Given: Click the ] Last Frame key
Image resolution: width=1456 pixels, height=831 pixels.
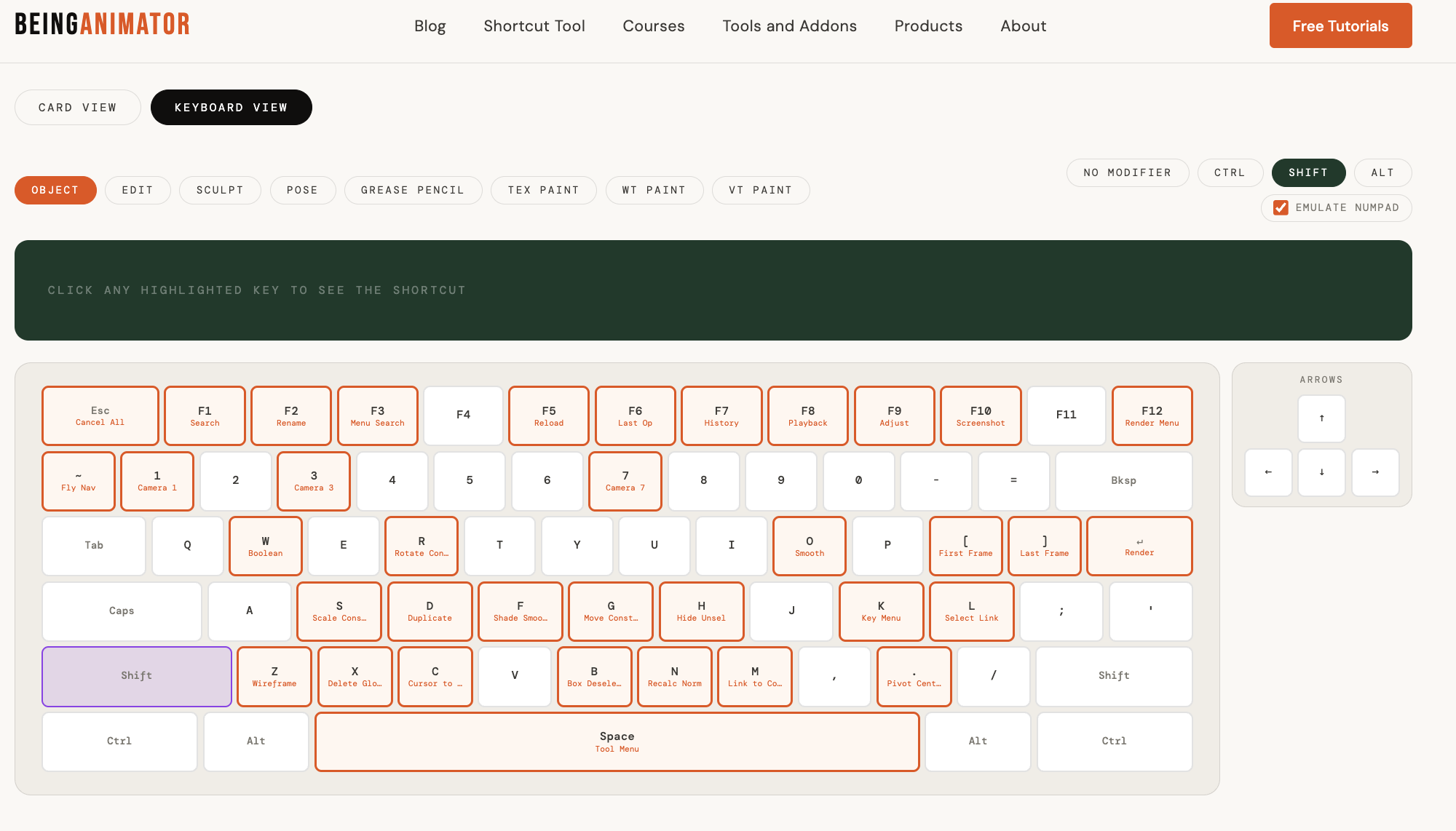Looking at the screenshot, I should [1045, 546].
